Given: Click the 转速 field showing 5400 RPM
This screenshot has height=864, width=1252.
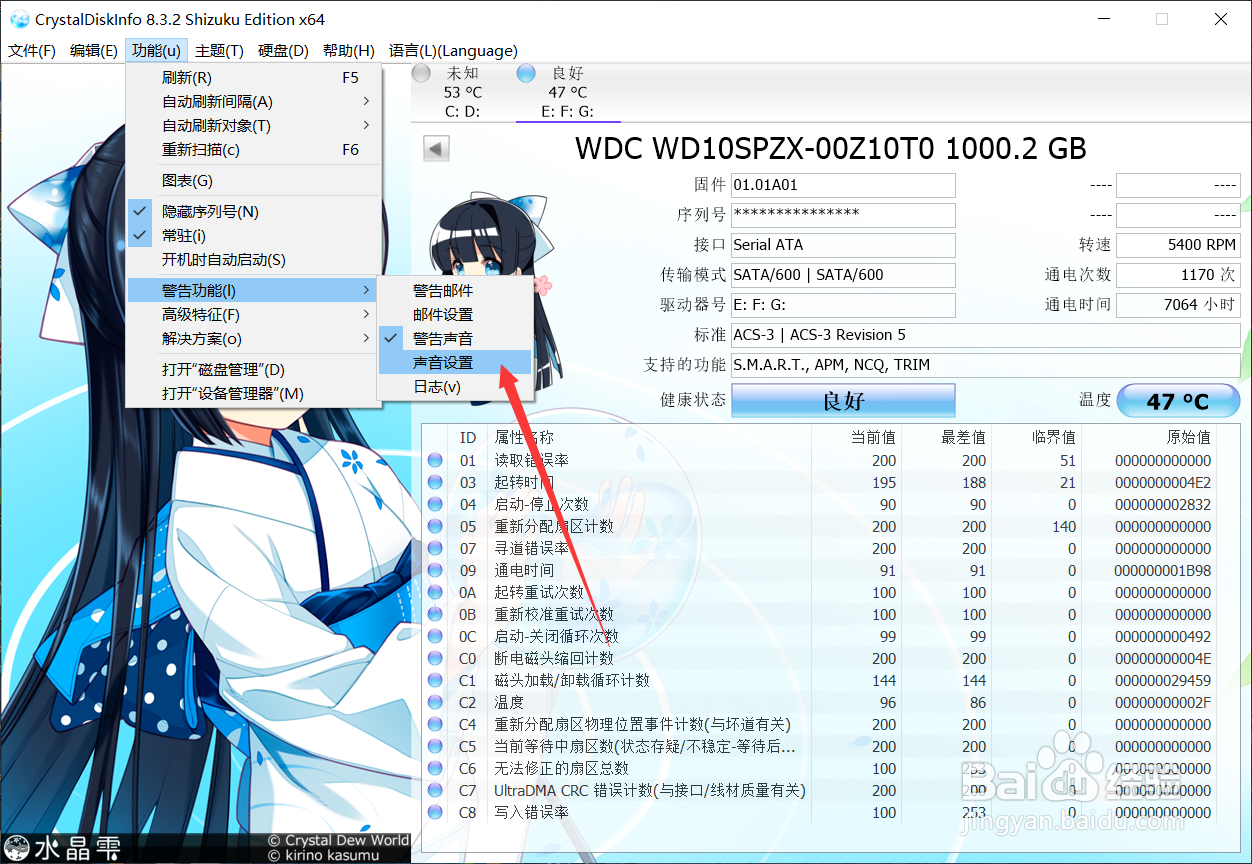Looking at the screenshot, I should click(1178, 245).
